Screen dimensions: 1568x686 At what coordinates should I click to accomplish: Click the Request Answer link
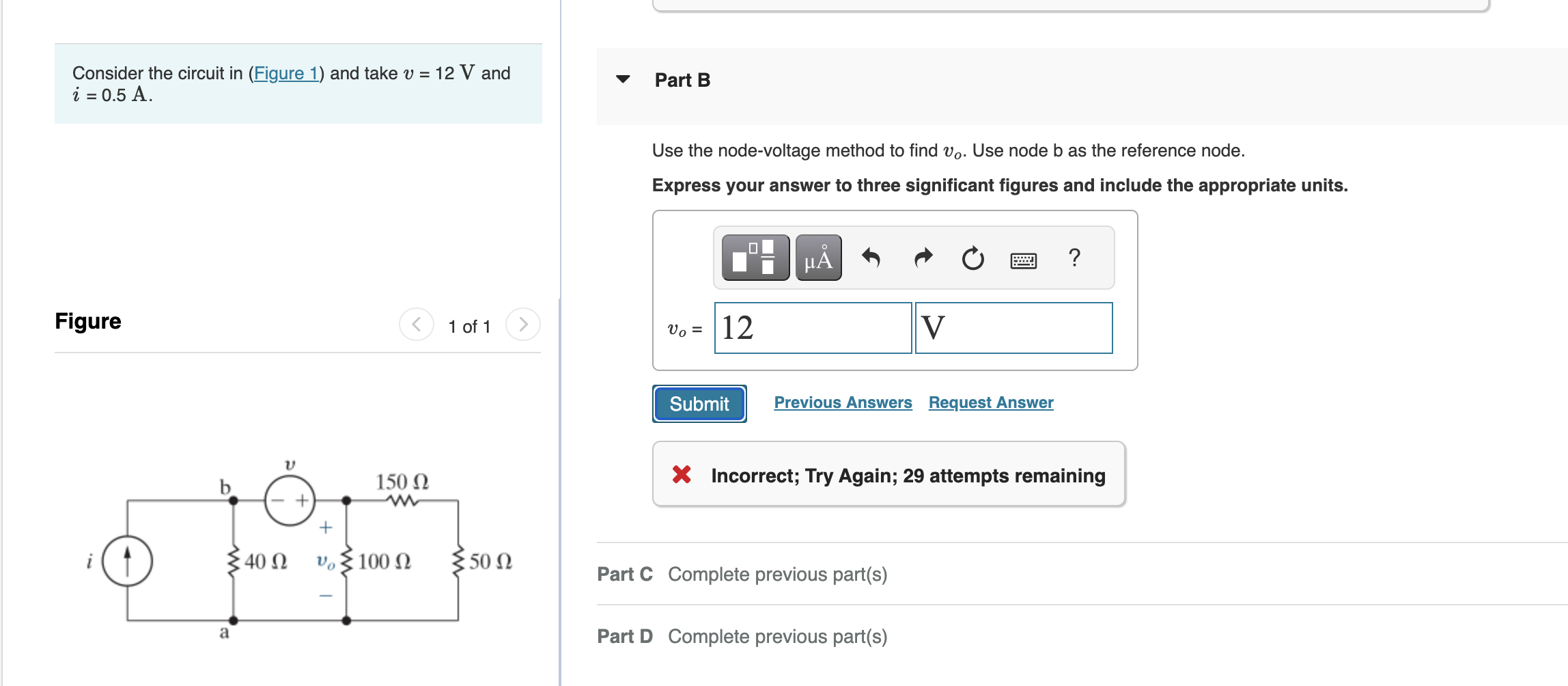click(x=991, y=402)
